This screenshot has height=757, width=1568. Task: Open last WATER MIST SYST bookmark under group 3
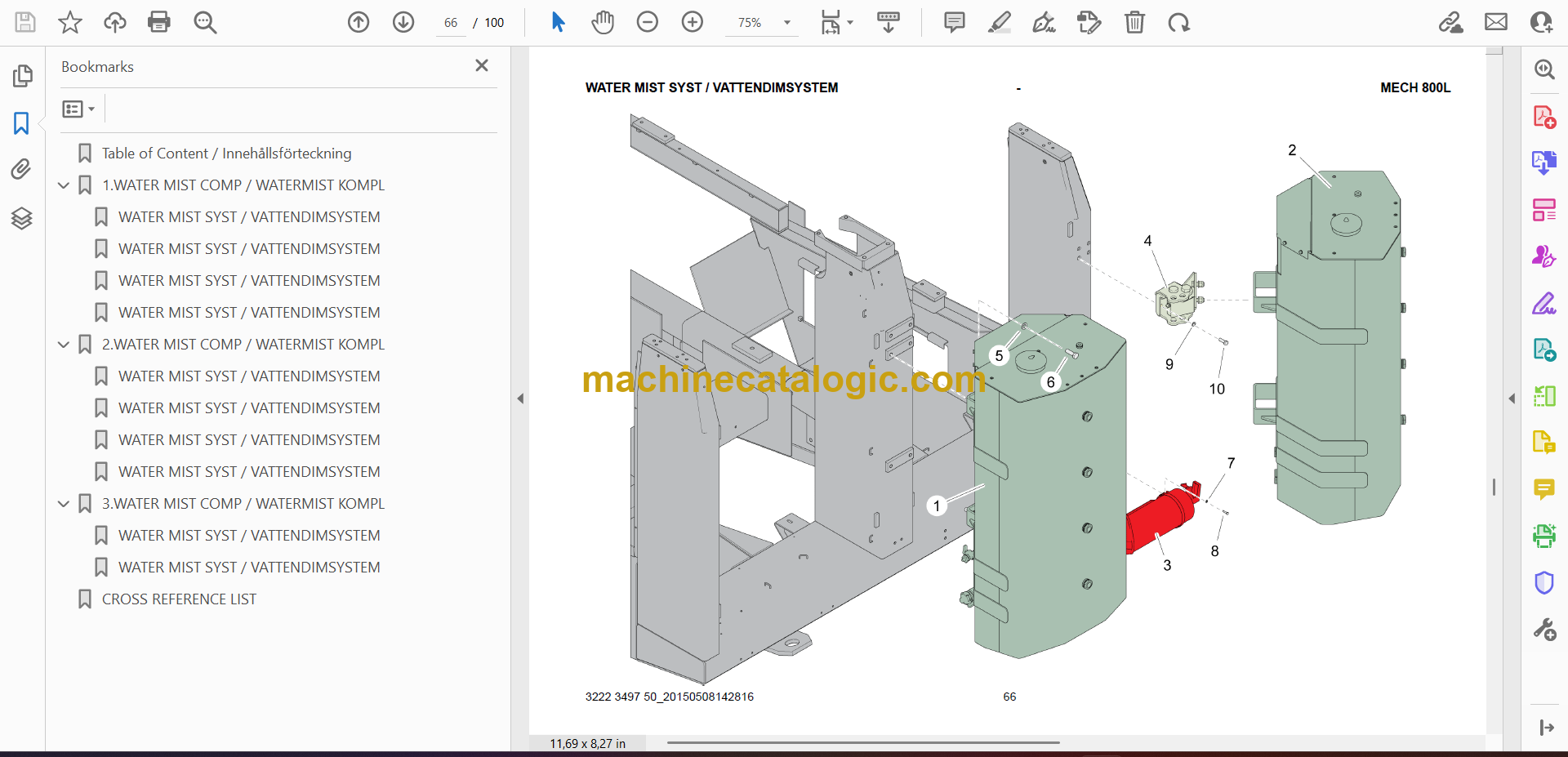point(249,568)
